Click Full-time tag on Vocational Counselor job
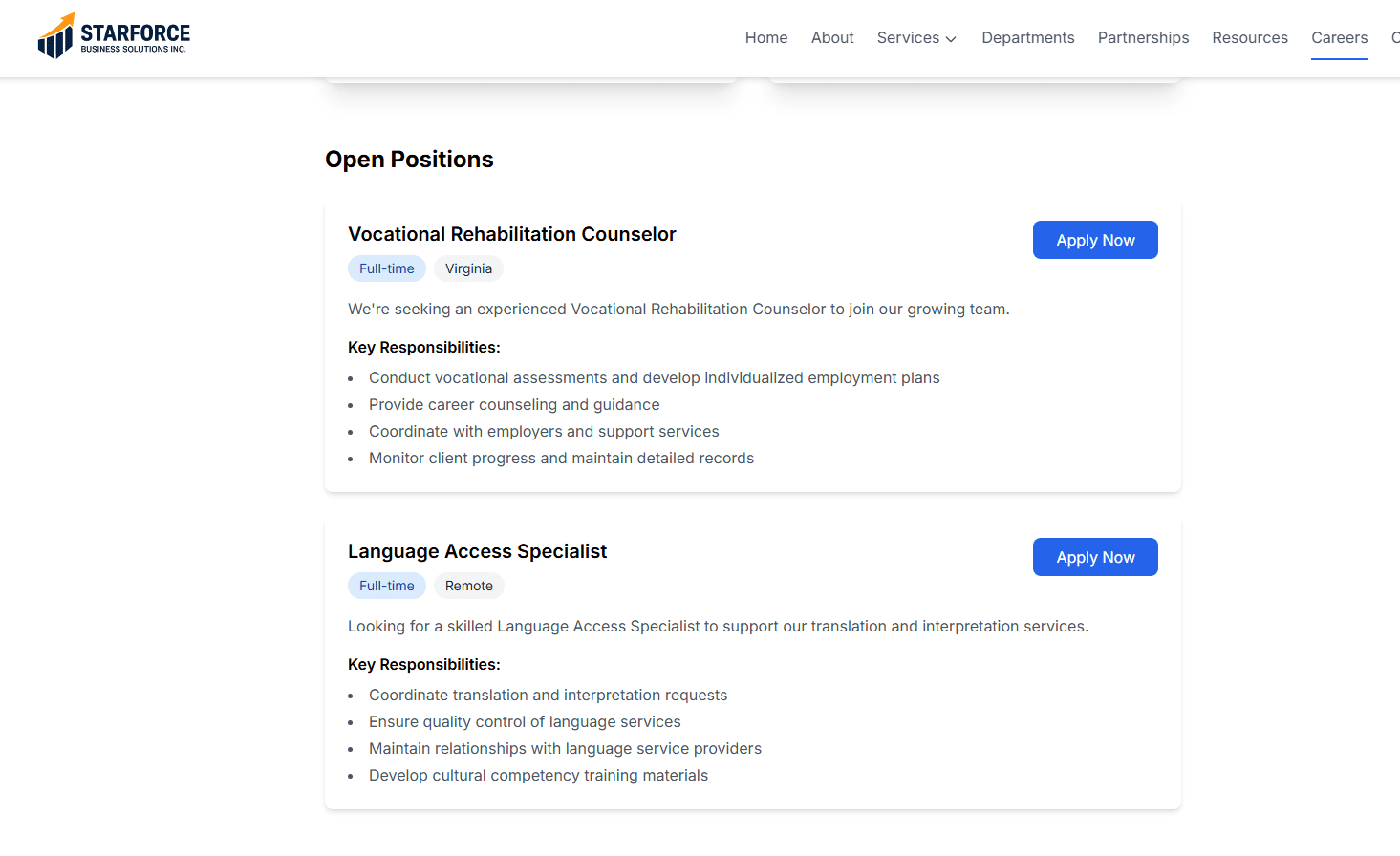Screen dimensions: 1400x856 coord(387,268)
